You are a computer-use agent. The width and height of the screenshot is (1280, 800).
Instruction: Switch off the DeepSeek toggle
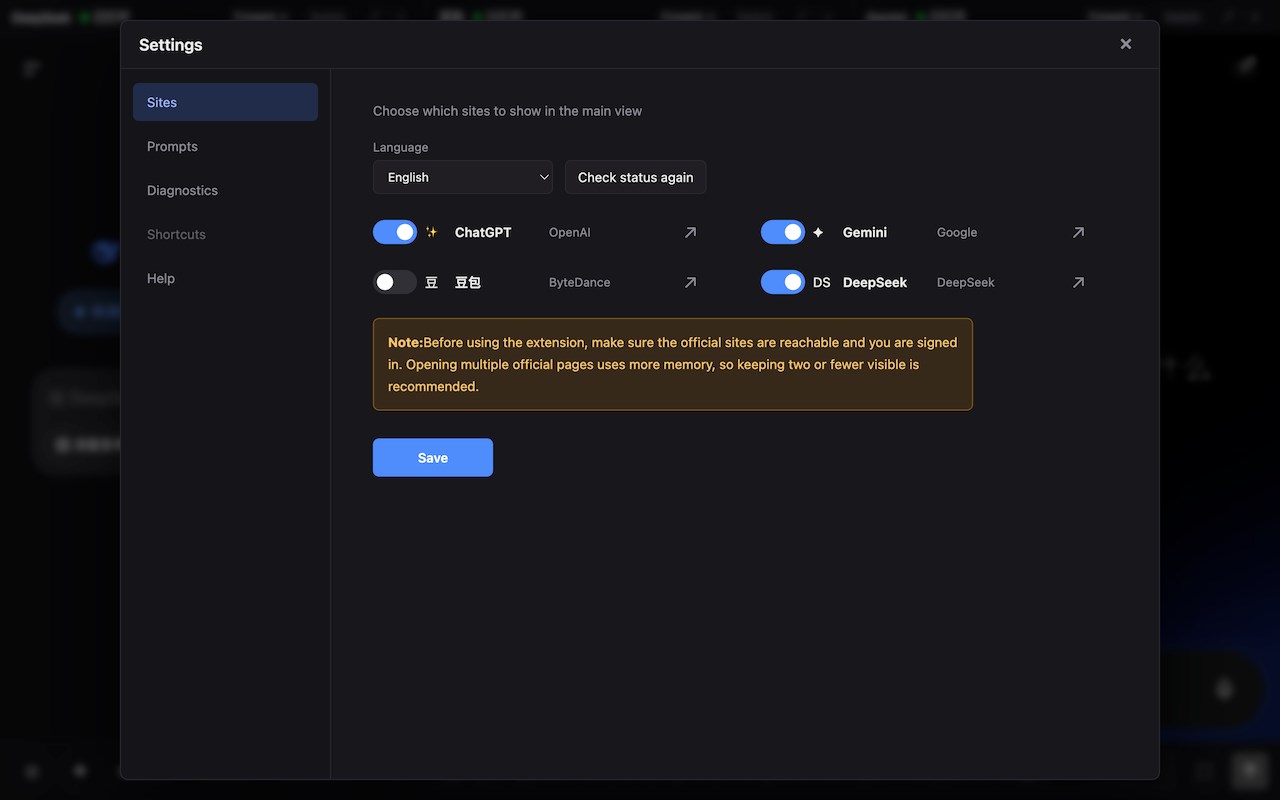[783, 282]
